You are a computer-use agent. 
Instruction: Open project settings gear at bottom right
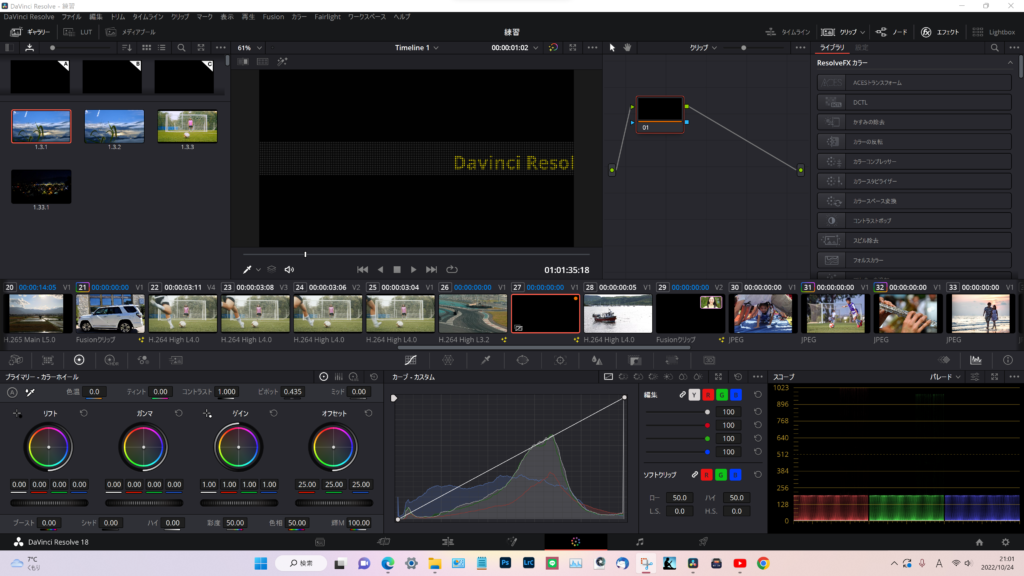click(x=1006, y=542)
